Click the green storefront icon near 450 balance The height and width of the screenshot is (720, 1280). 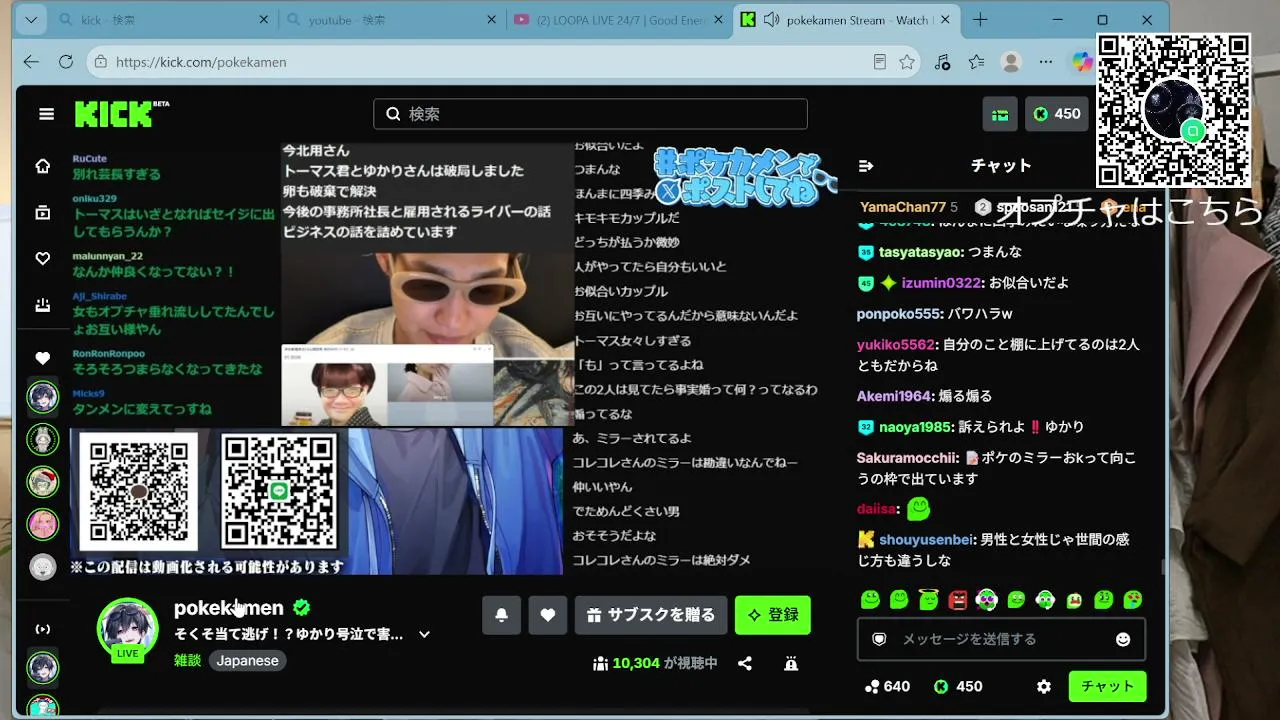click(x=1000, y=114)
